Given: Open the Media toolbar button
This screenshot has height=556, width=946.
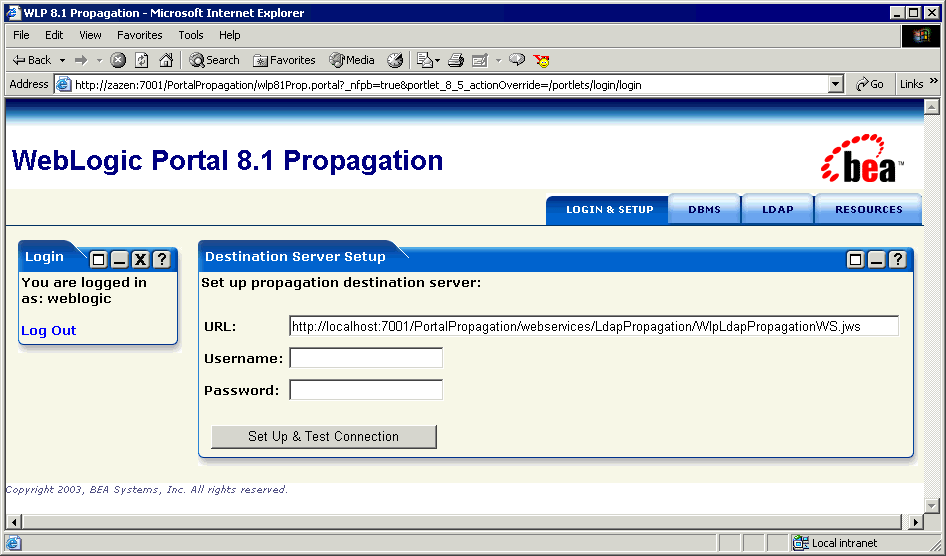Looking at the screenshot, I should tap(352, 60).
